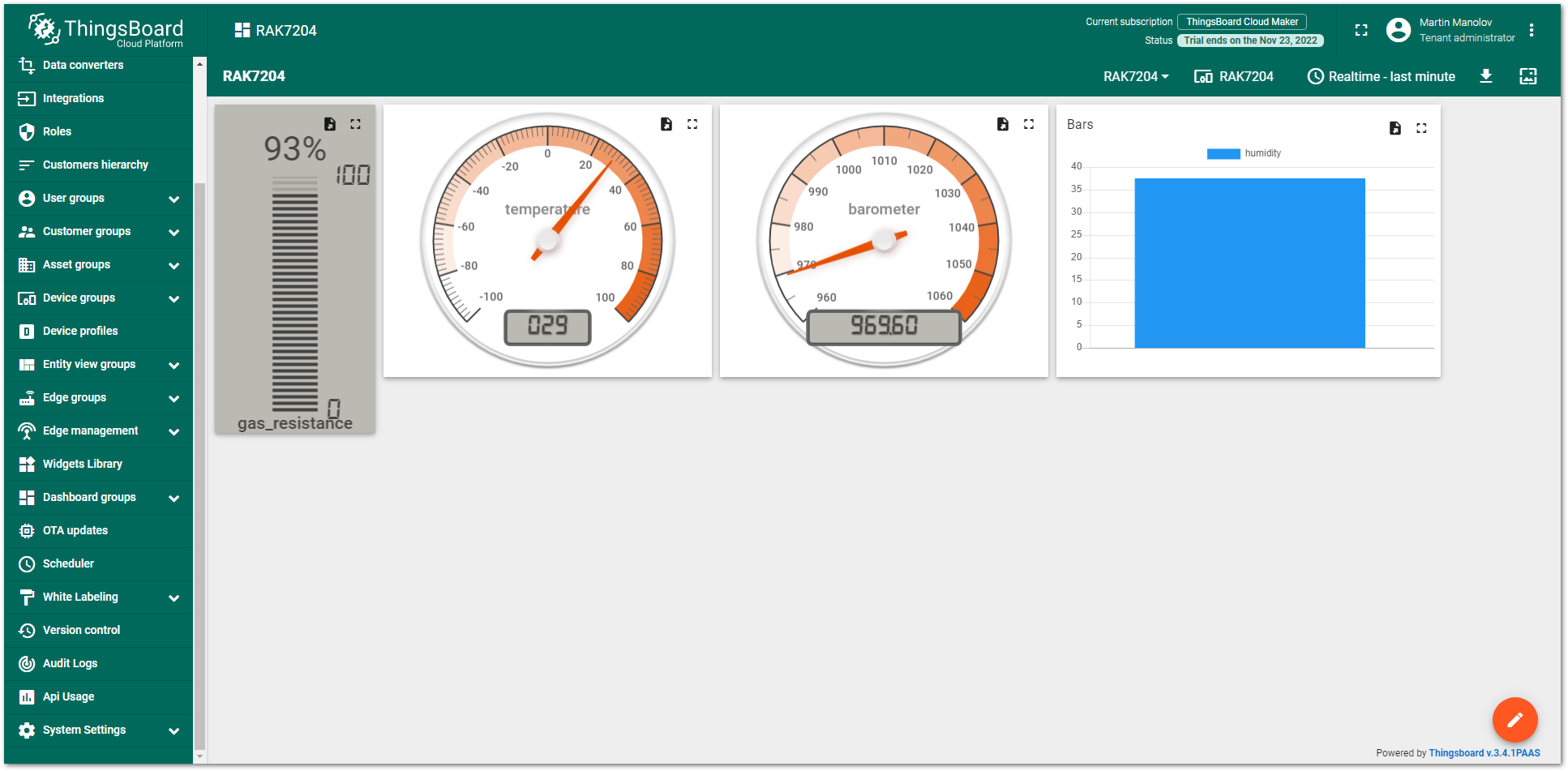This screenshot has height=771, width=1568.
Task: Open the Martin Manolov account profile
Action: (x=1450, y=30)
